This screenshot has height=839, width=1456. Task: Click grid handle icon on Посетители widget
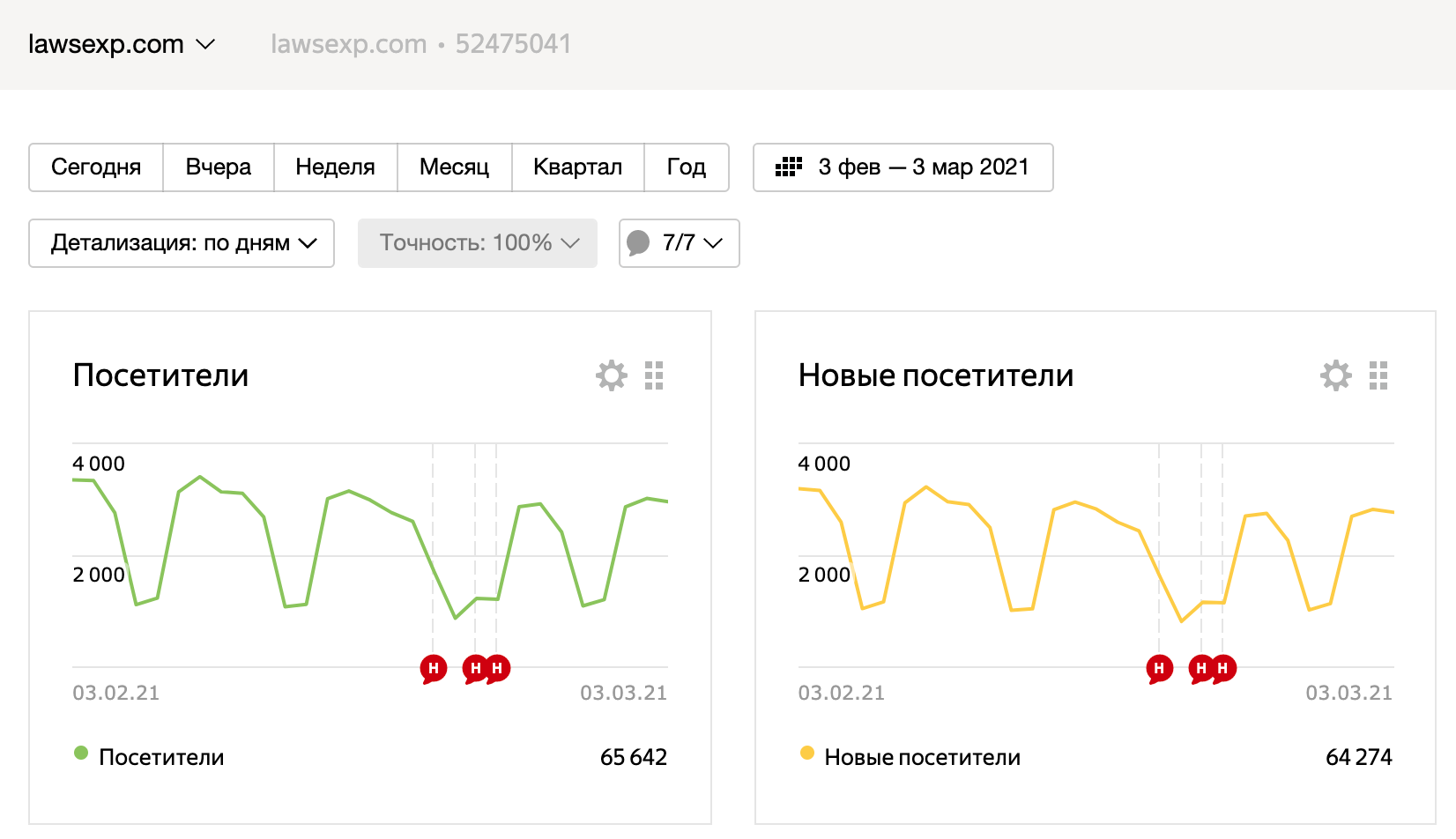click(x=654, y=375)
